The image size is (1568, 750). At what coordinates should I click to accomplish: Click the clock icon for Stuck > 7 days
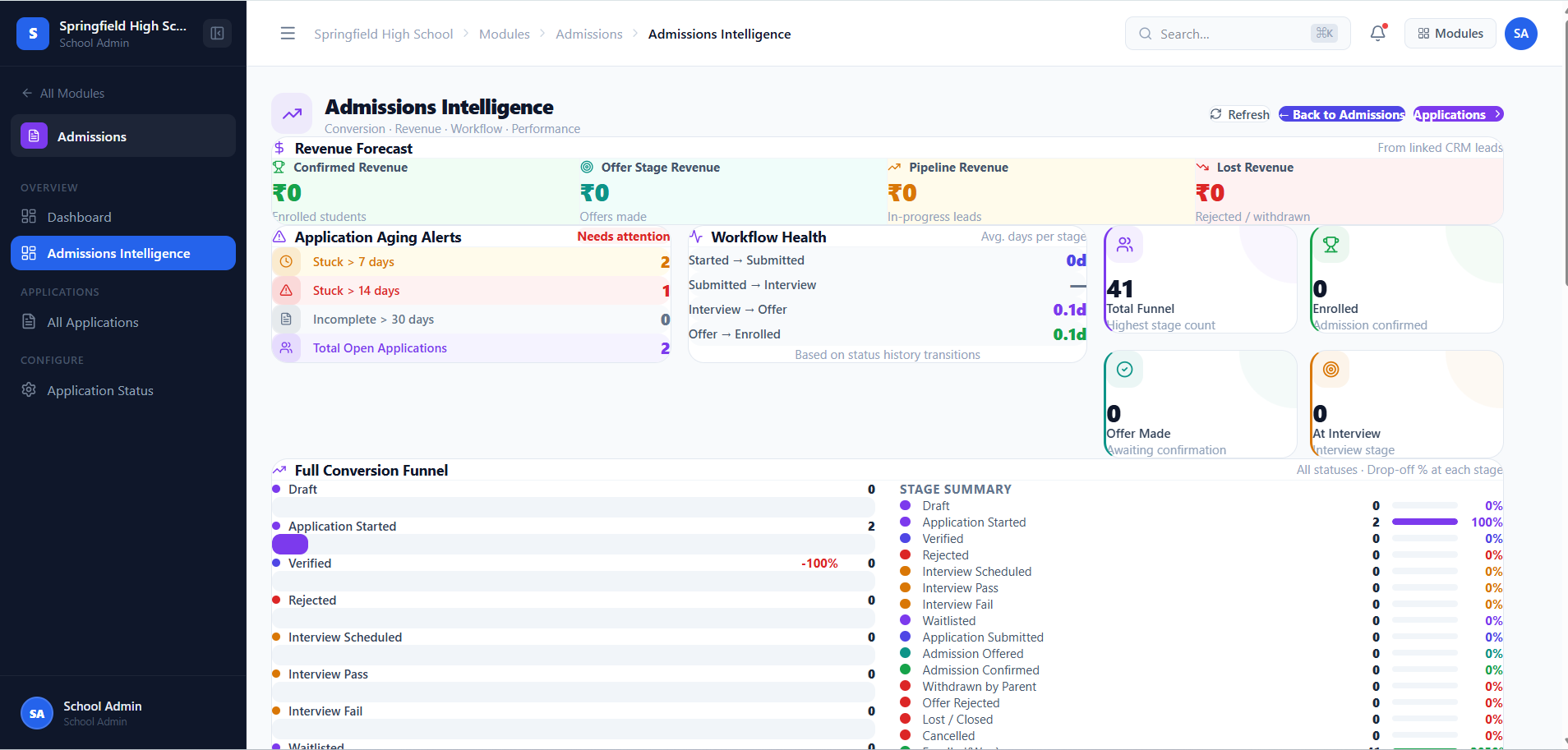[286, 261]
